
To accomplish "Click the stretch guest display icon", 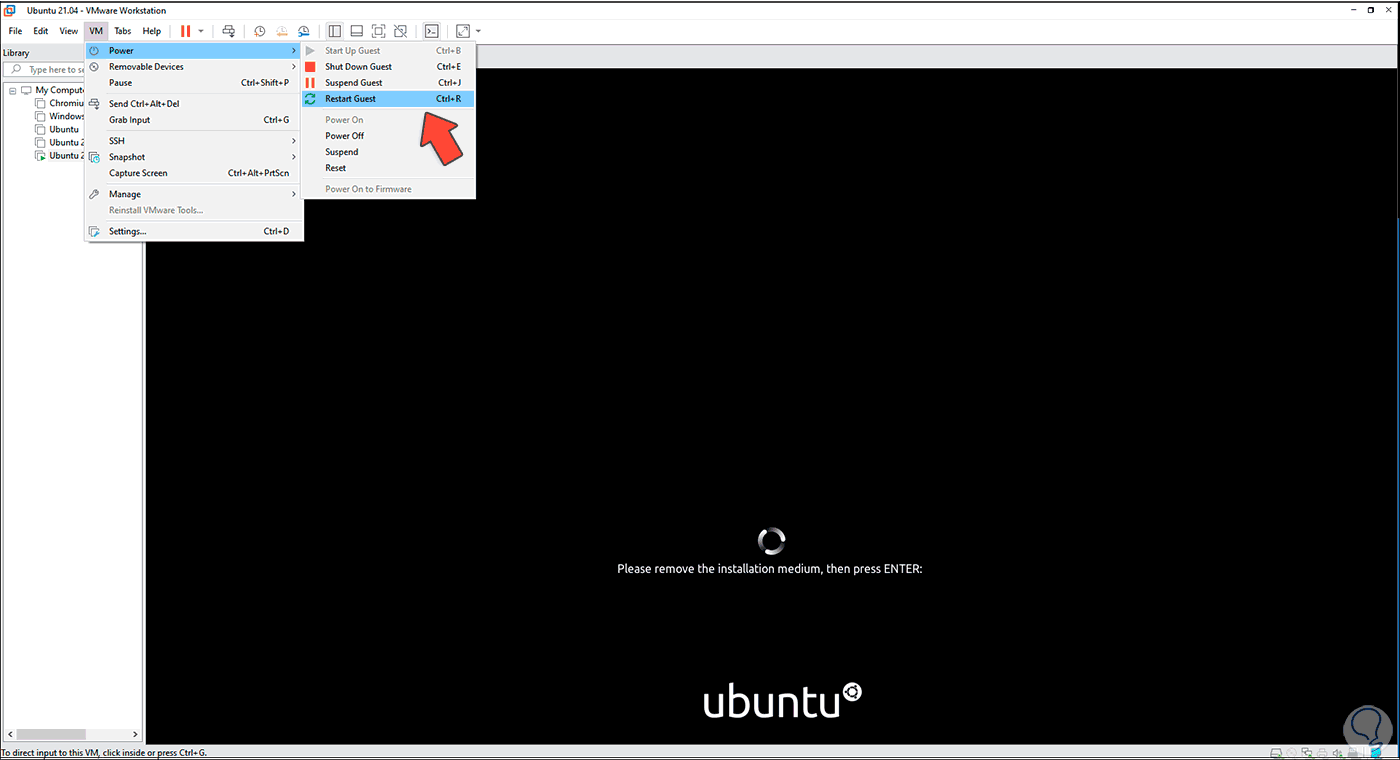I will point(463,31).
